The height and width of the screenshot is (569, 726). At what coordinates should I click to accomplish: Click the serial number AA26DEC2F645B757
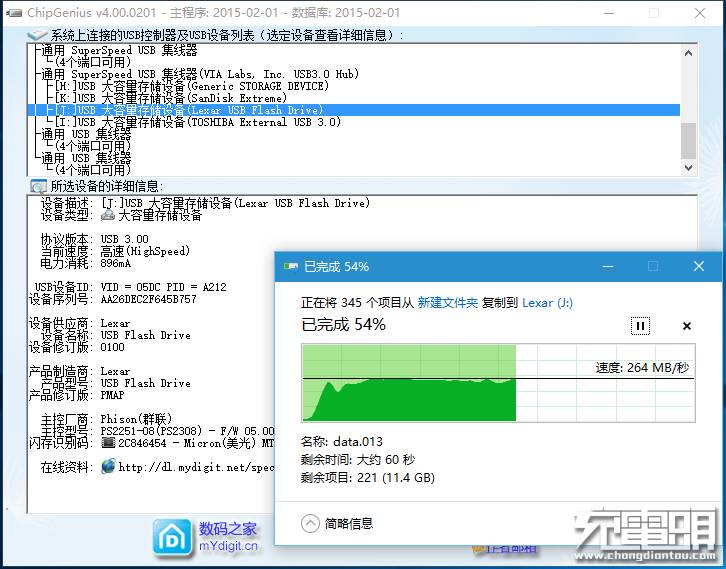[149, 299]
